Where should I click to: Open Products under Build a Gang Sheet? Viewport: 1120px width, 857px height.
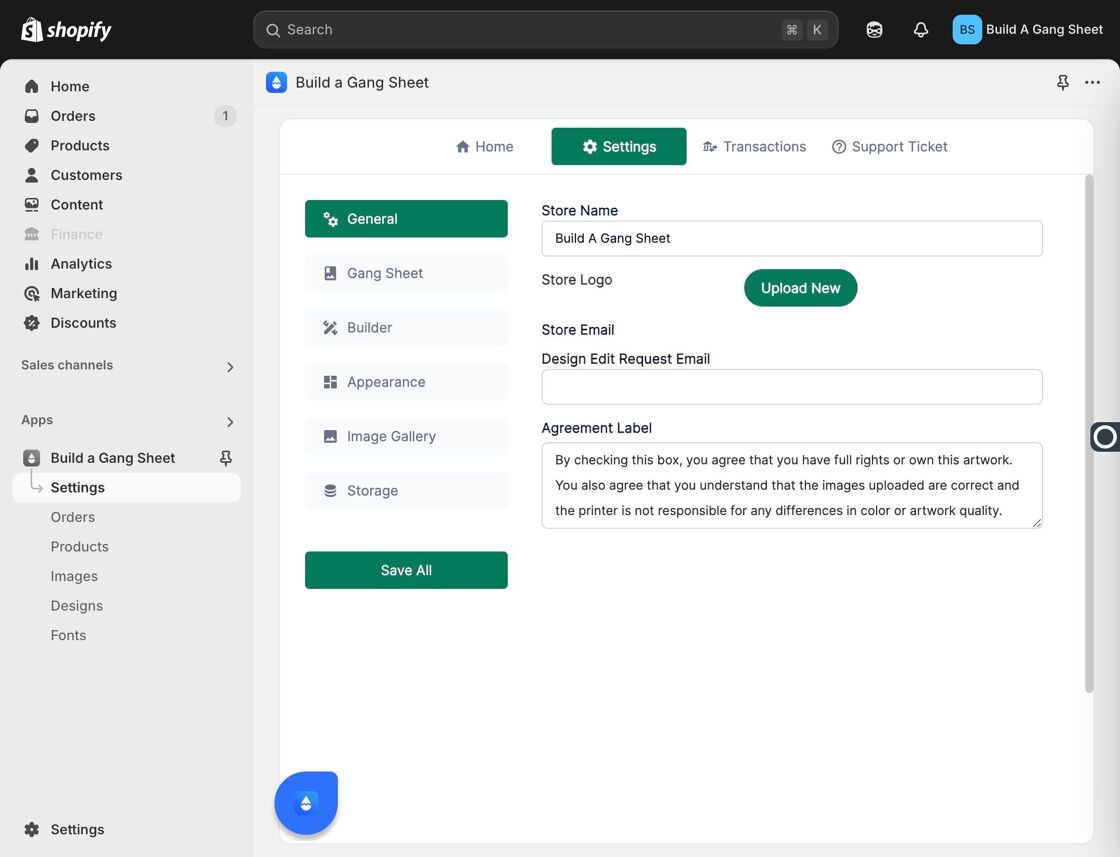[79, 547]
